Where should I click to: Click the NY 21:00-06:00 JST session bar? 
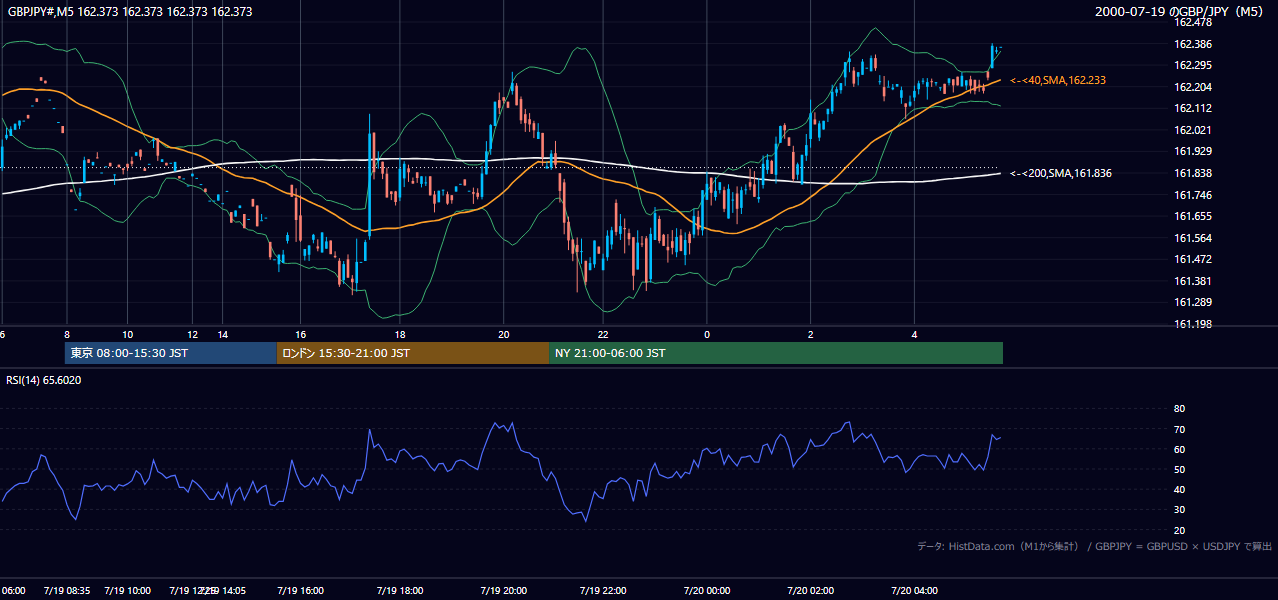coord(776,353)
